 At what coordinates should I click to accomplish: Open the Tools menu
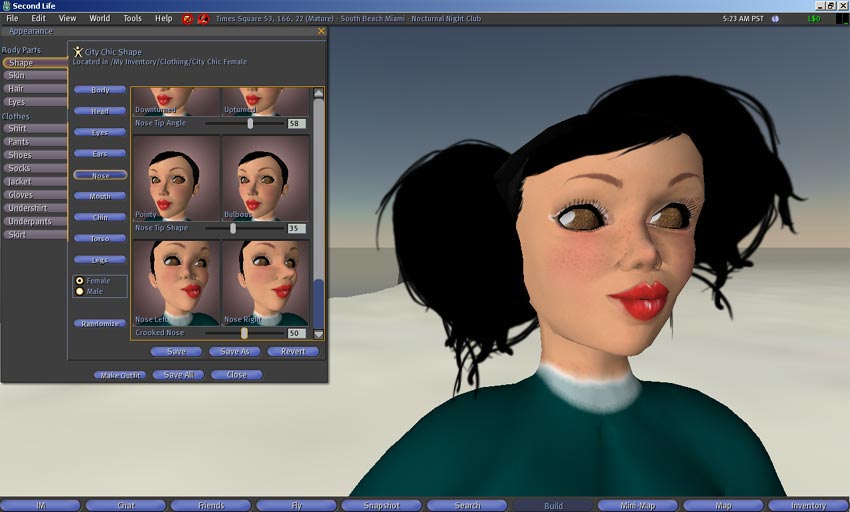[132, 18]
